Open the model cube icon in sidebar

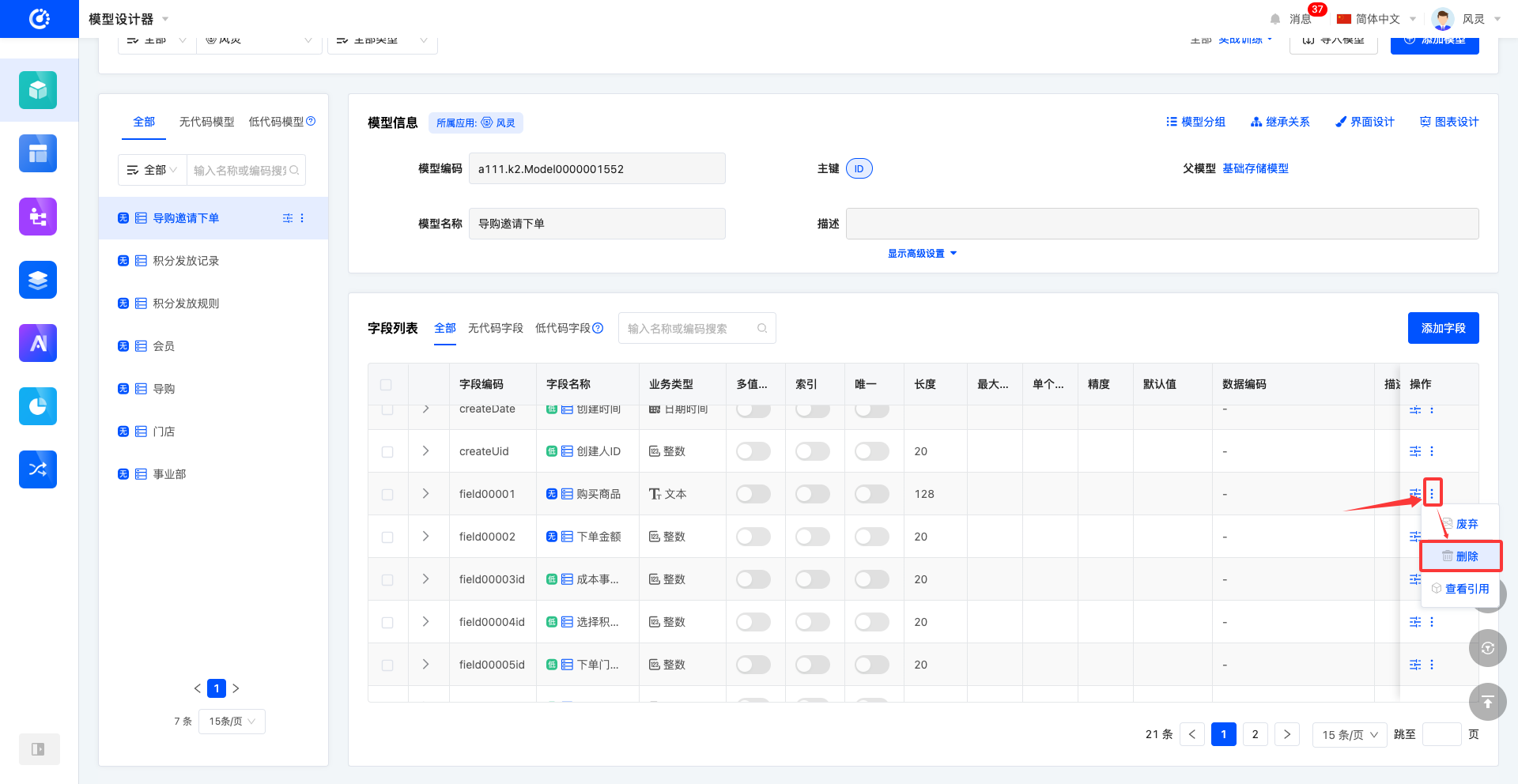pyautogui.click(x=38, y=90)
